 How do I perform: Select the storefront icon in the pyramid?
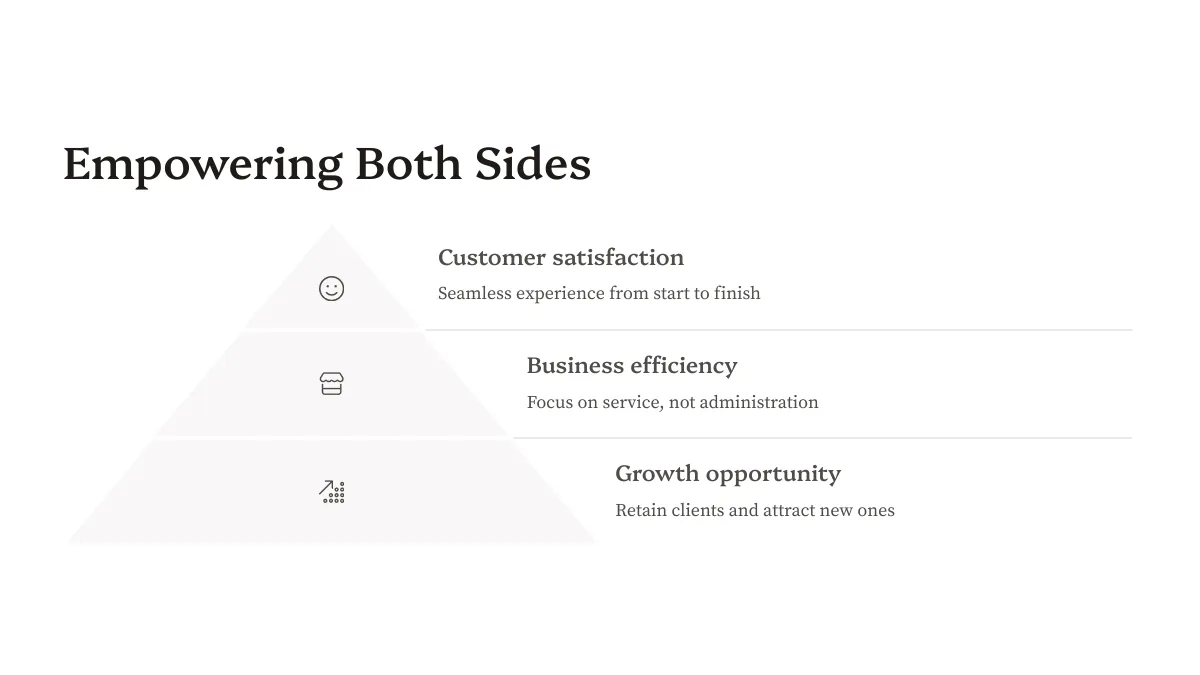(331, 383)
